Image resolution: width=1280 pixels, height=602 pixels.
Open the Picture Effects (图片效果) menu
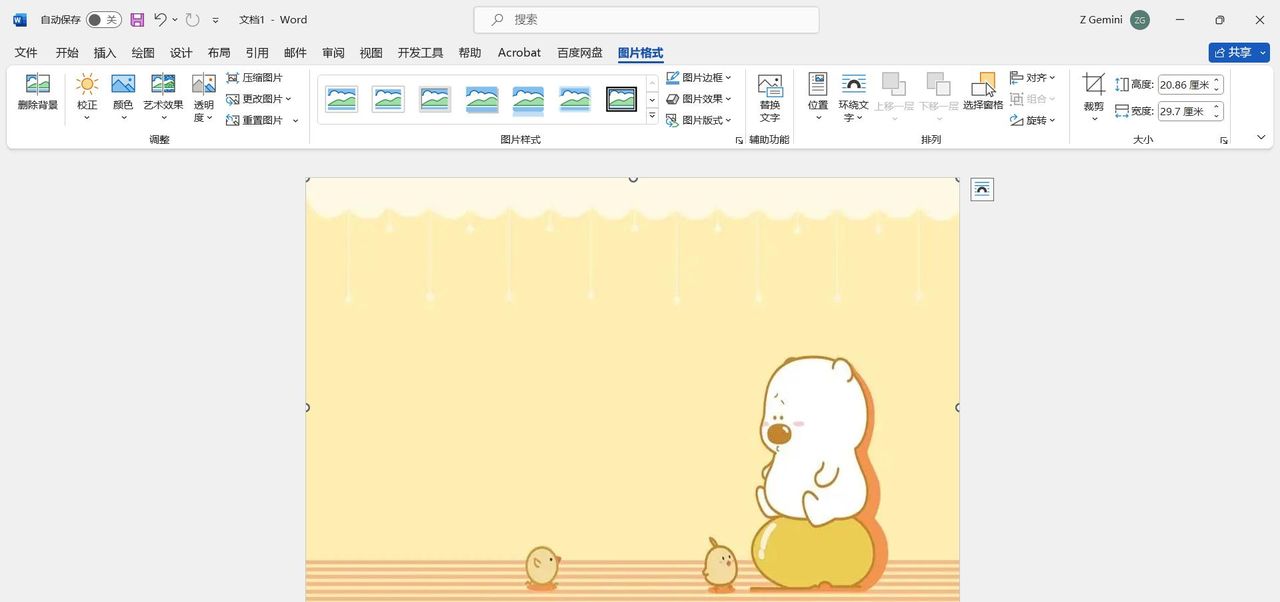click(699, 98)
